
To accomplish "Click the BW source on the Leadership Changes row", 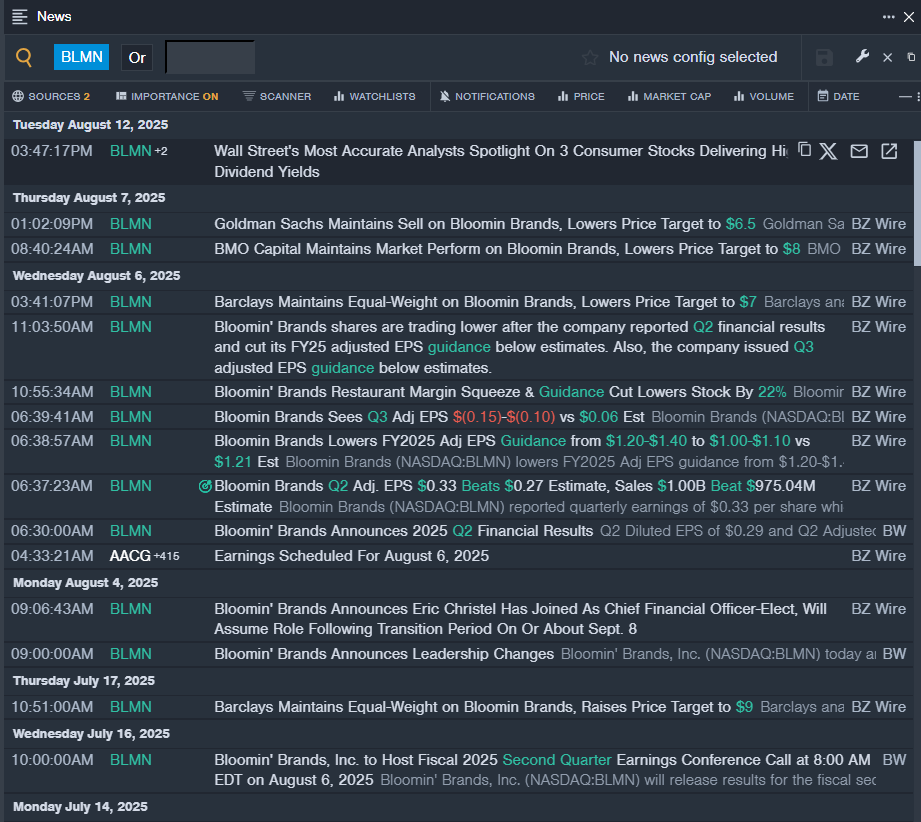I will click(895, 654).
